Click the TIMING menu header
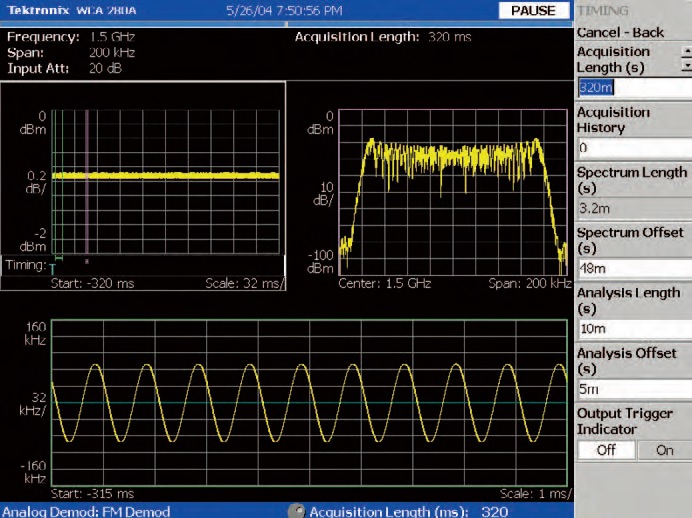 pyautogui.click(x=603, y=11)
